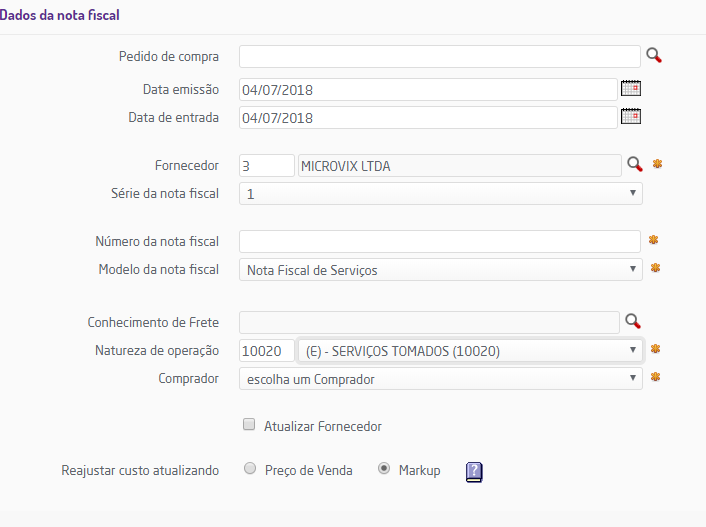Select the Preço de Venda radio option
This screenshot has height=527, width=706.
pos(250,468)
